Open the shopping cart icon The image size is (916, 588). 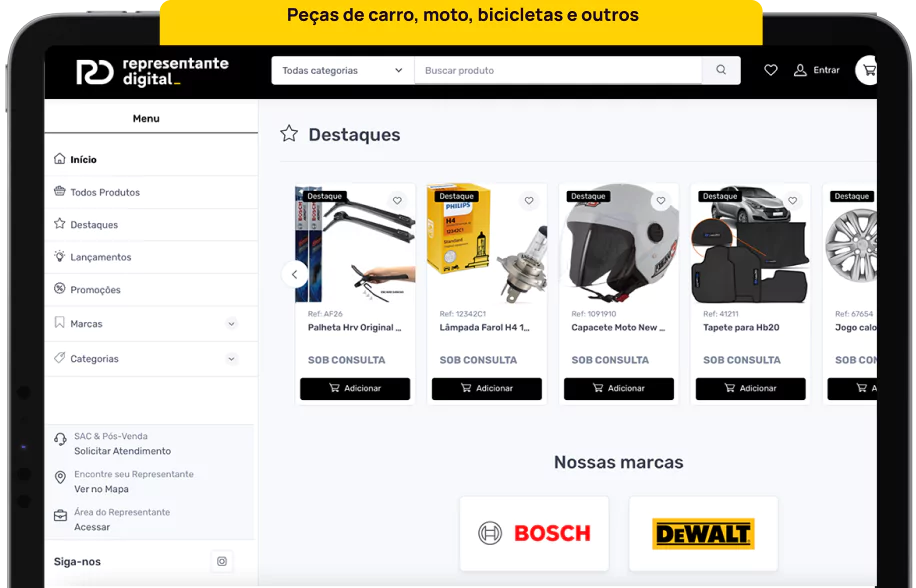(868, 70)
